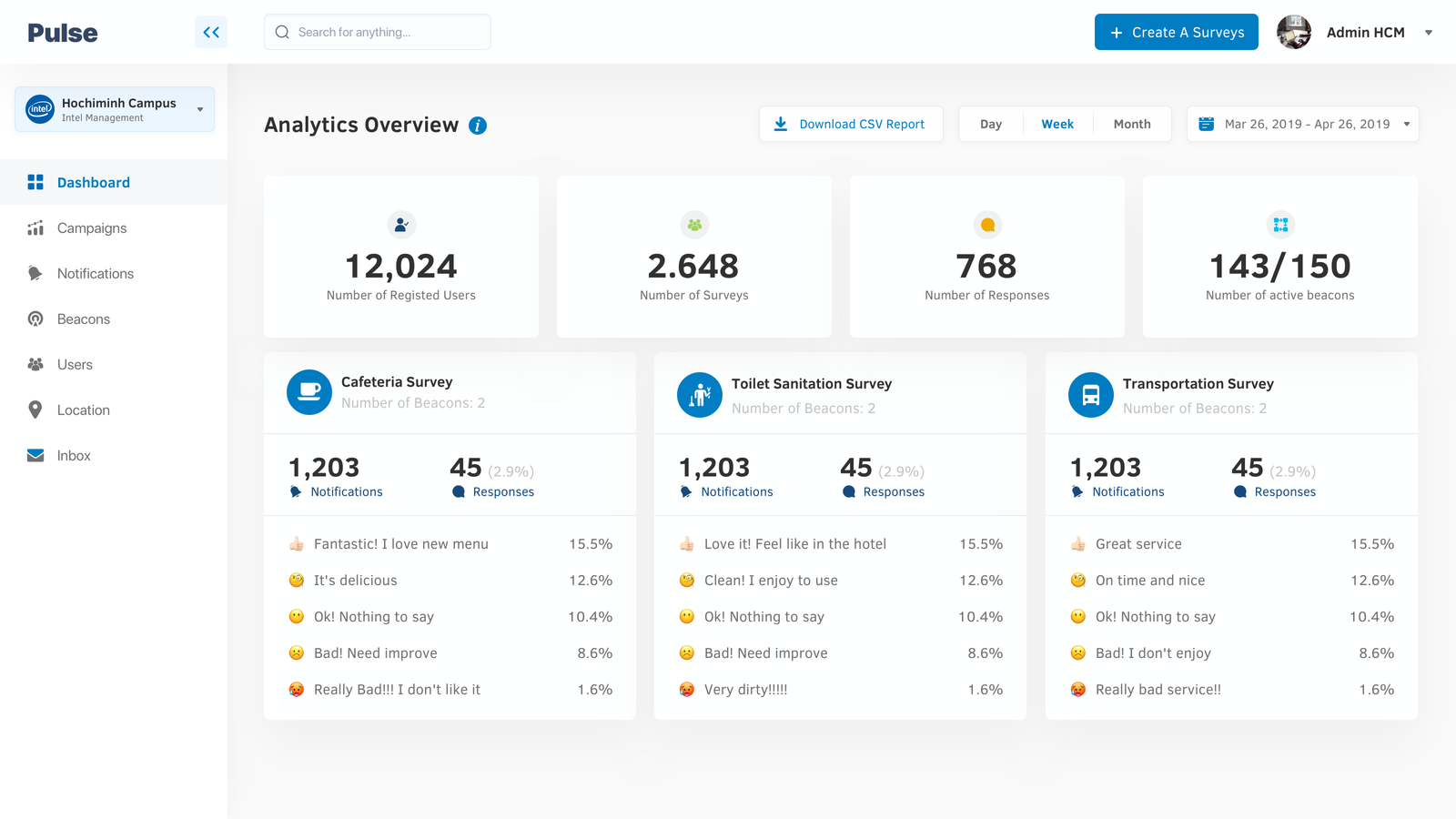This screenshot has width=1456, height=819.
Task: Click the Toilet Sanitation Survey title
Action: pos(812,384)
